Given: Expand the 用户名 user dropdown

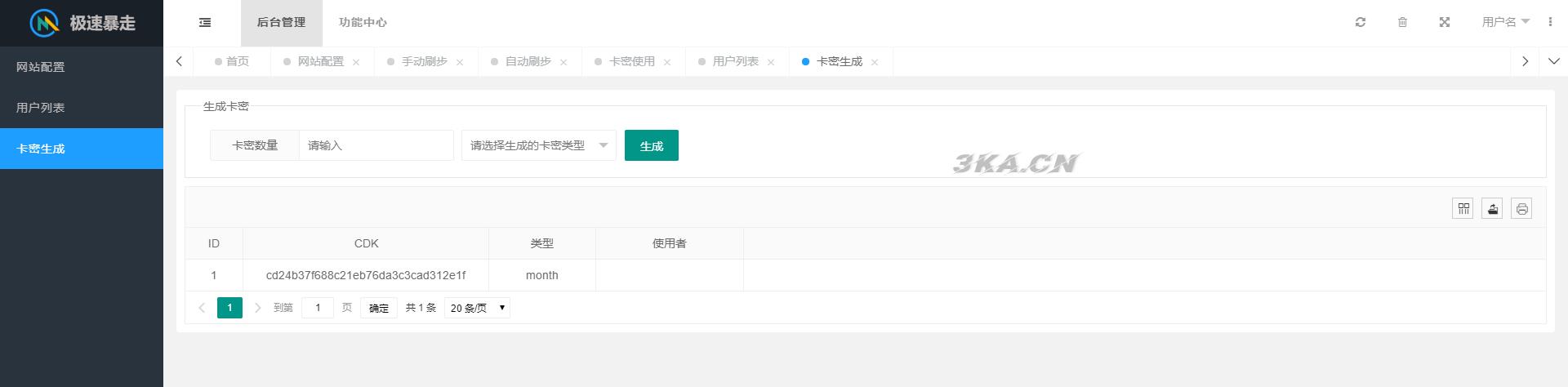Looking at the screenshot, I should pos(1505,22).
